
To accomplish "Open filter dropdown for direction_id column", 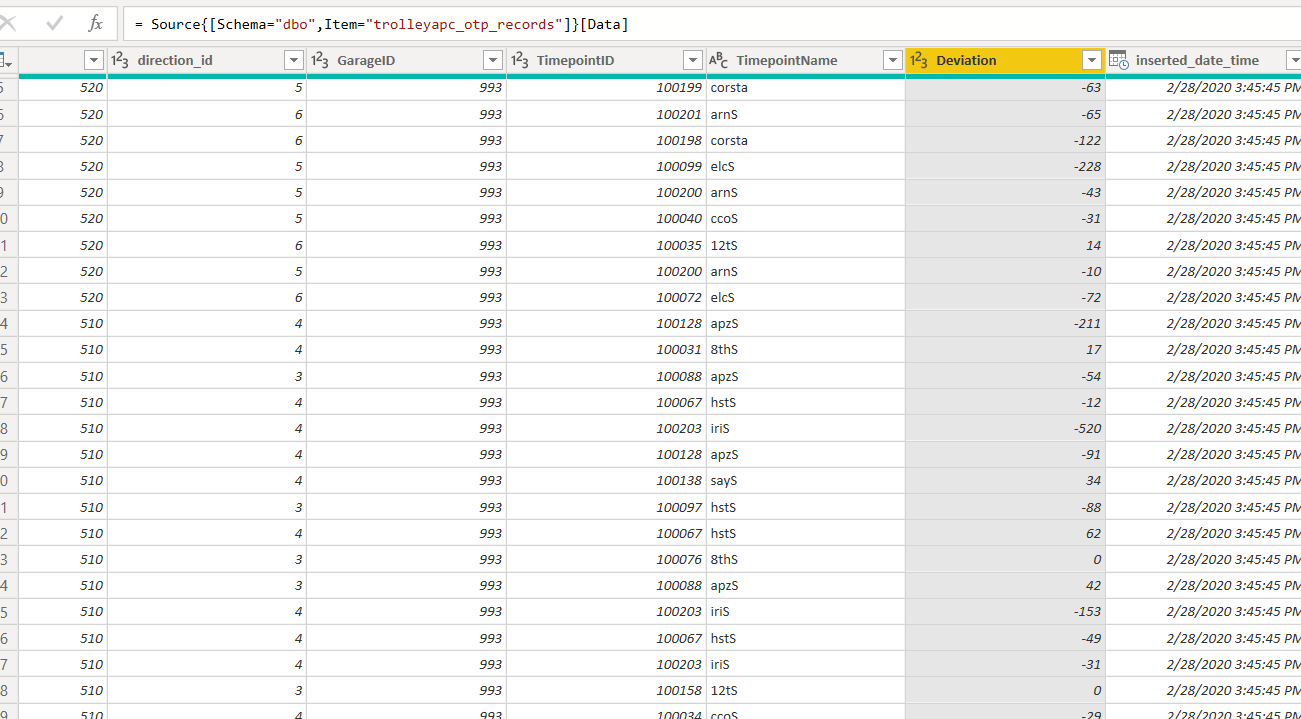I will [293, 61].
